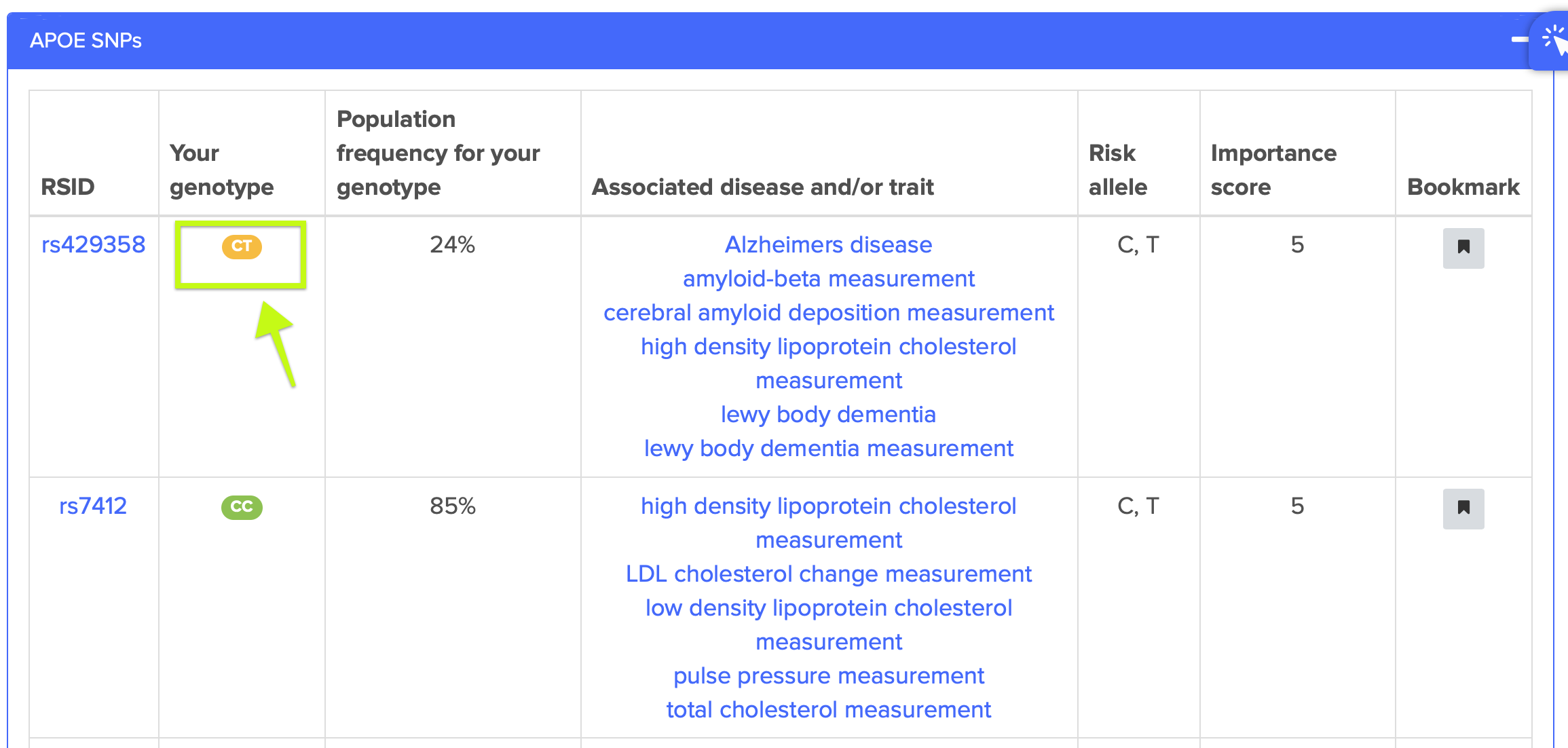
Task: Open the rs7412 RSID link
Action: click(93, 506)
